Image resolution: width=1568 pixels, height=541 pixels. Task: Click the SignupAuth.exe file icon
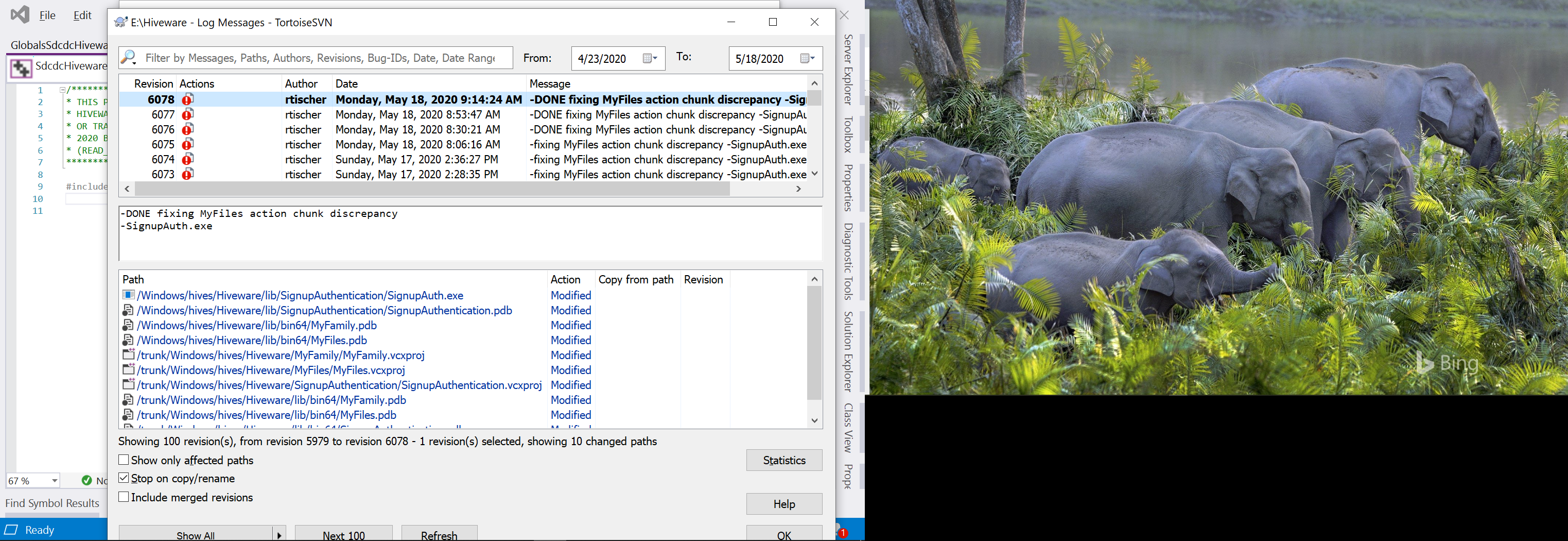(x=128, y=295)
